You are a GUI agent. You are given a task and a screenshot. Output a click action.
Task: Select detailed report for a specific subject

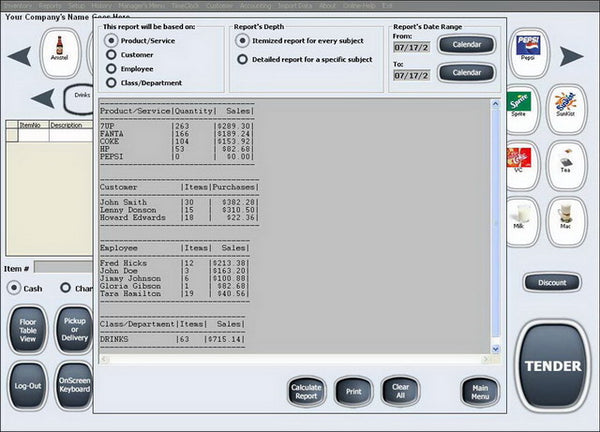(305, 59)
